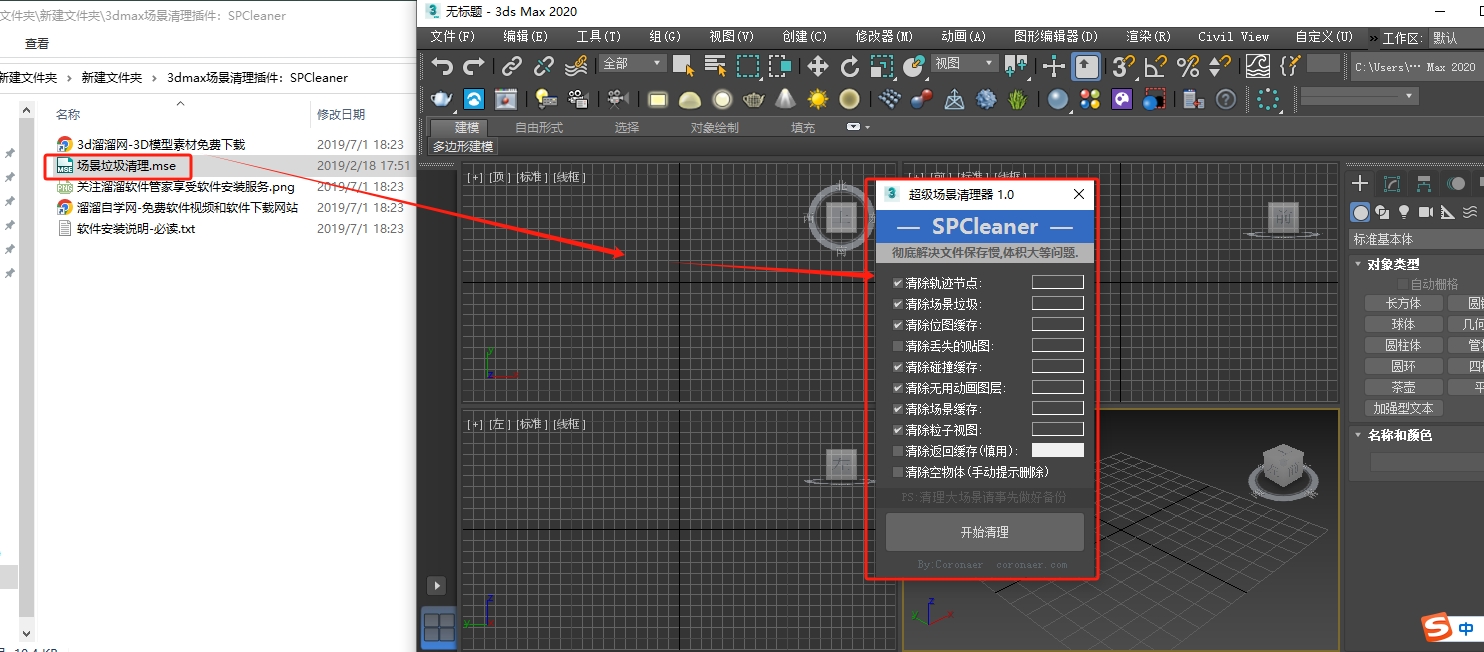The image size is (1484, 652).
Task: Select the Cameras category icon
Action: click(1425, 212)
